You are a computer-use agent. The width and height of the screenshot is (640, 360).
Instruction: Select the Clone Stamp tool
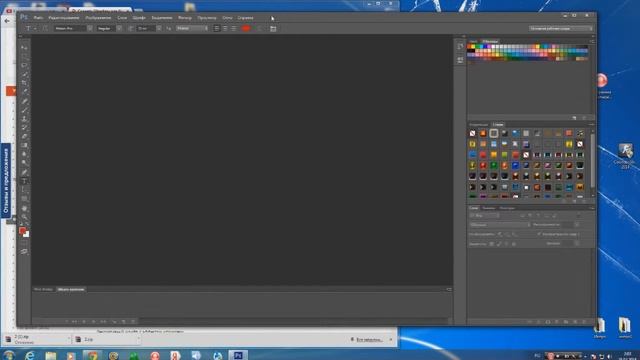point(24,119)
